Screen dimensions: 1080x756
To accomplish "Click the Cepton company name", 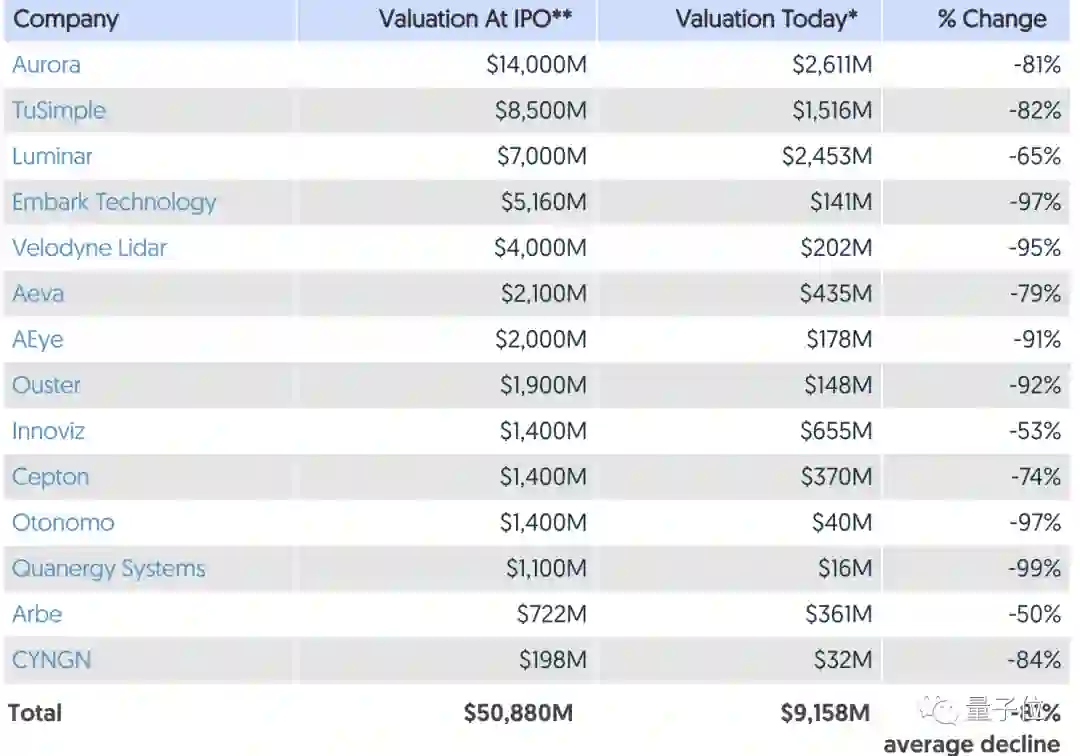I will pyautogui.click(x=50, y=477).
